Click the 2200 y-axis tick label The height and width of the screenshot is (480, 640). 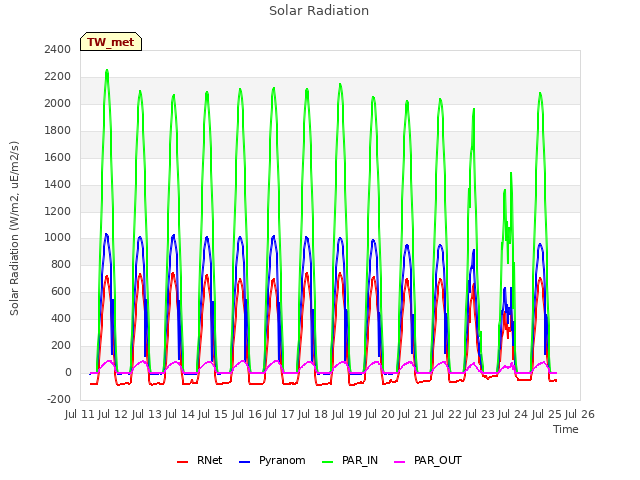click(x=58, y=77)
